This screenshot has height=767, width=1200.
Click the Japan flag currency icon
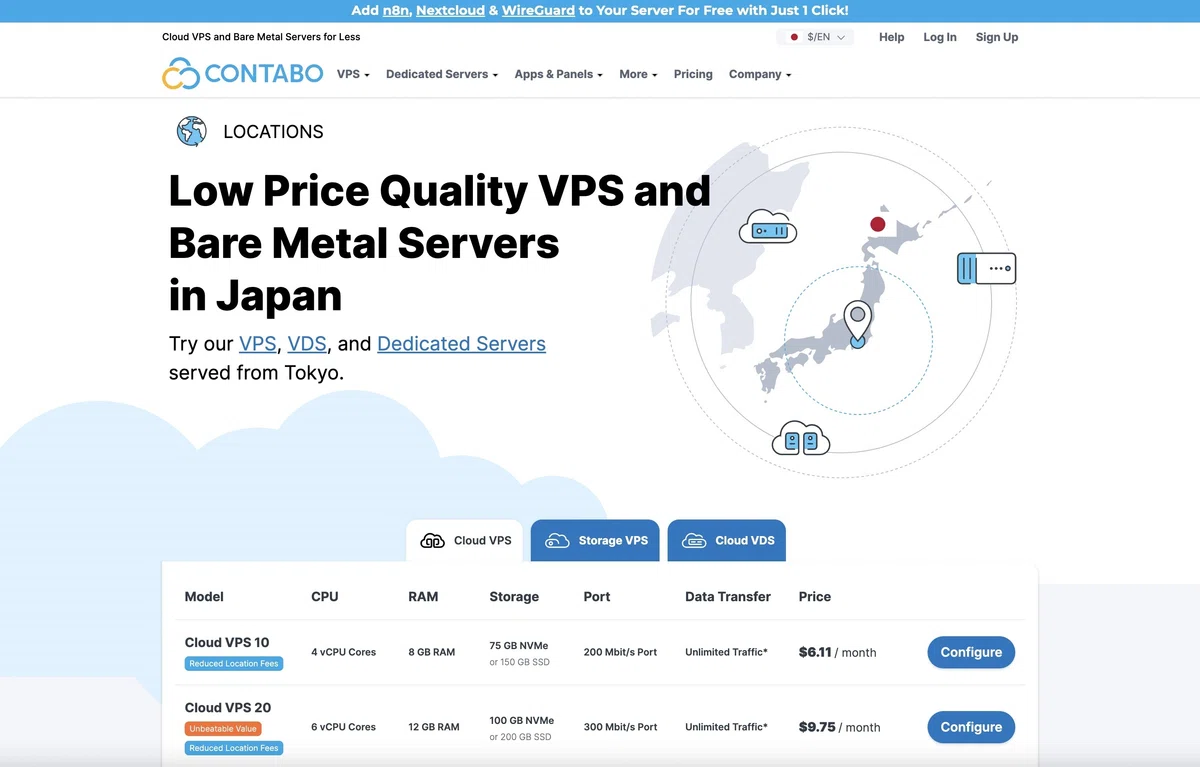[794, 37]
